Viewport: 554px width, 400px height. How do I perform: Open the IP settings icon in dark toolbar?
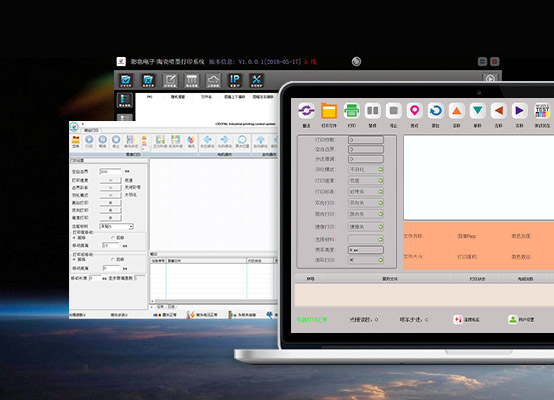point(235,81)
